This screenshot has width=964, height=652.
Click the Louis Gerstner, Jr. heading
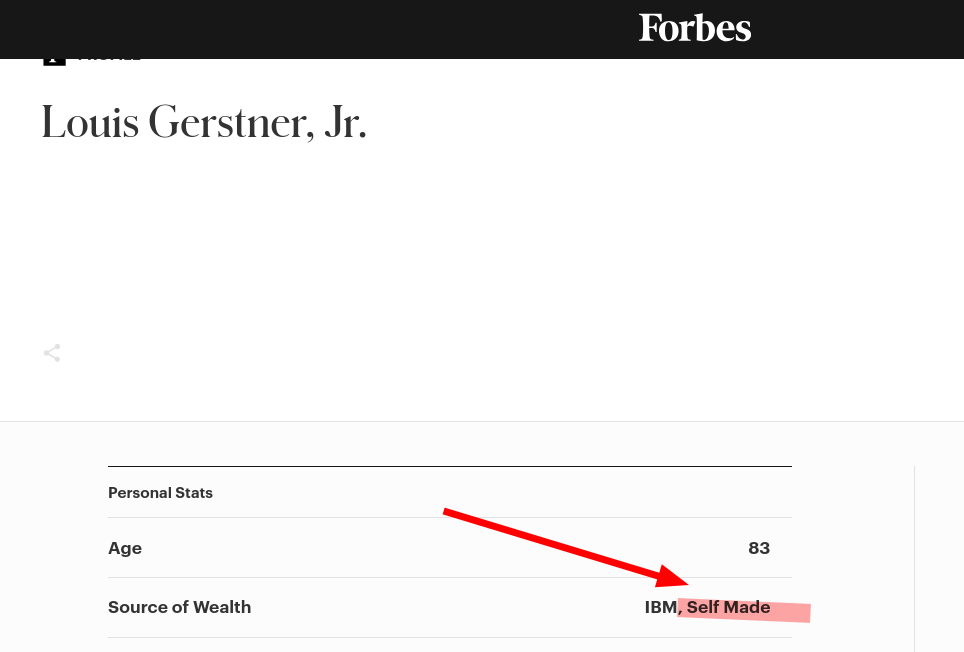pos(204,123)
